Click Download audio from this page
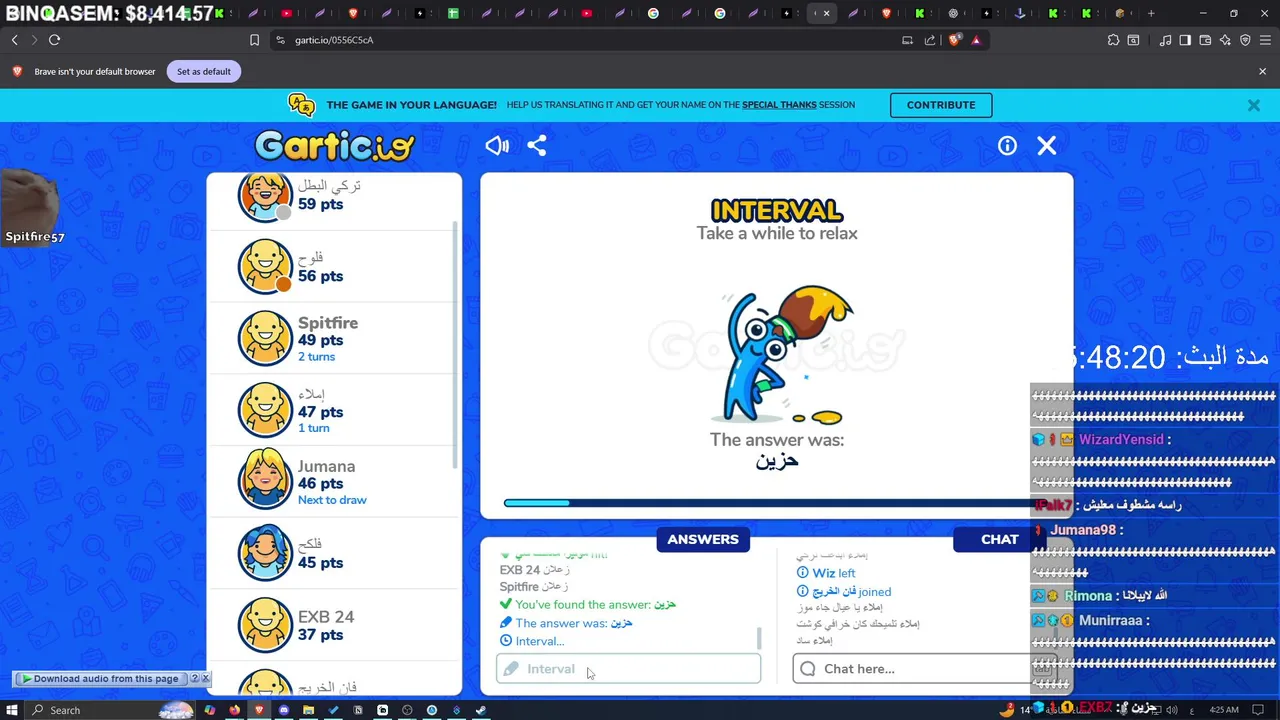The image size is (1280, 720). pyautogui.click(x=100, y=679)
